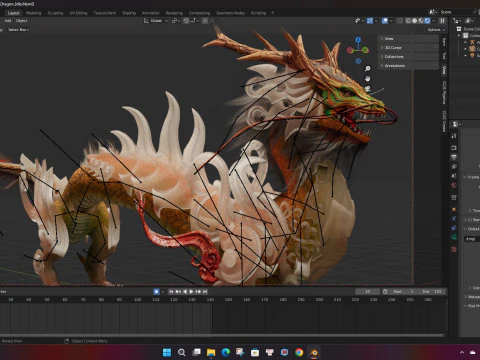Switch to the Rendering workspace
Image resolution: width=480 pixels, height=360 pixels.
pyautogui.click(x=174, y=13)
